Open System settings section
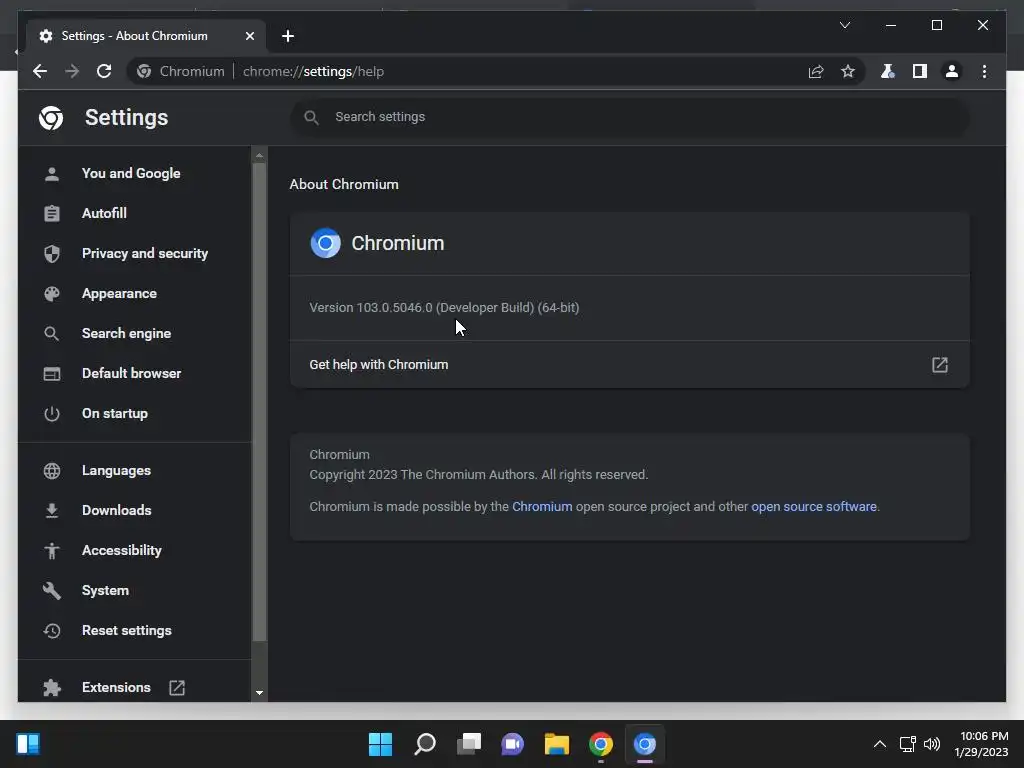The height and width of the screenshot is (768, 1024). pos(135,590)
